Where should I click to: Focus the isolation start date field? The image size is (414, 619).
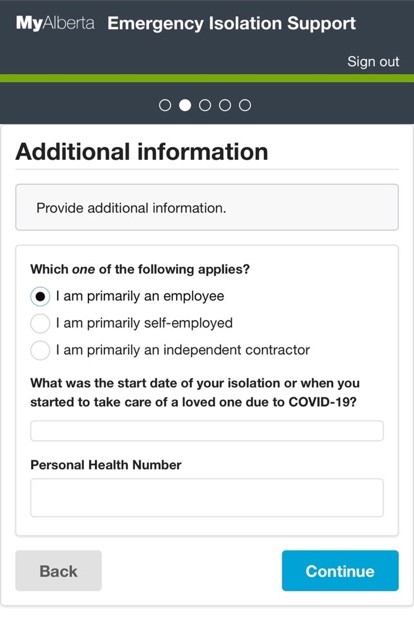[x=207, y=431]
